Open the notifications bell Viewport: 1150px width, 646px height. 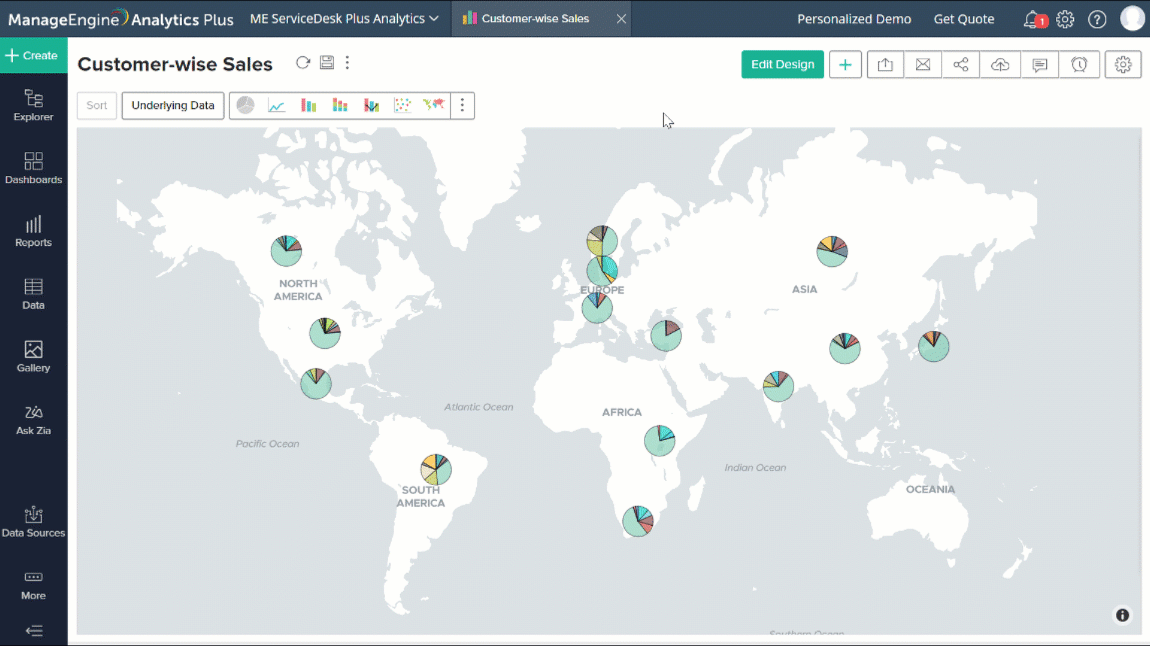(1032, 19)
